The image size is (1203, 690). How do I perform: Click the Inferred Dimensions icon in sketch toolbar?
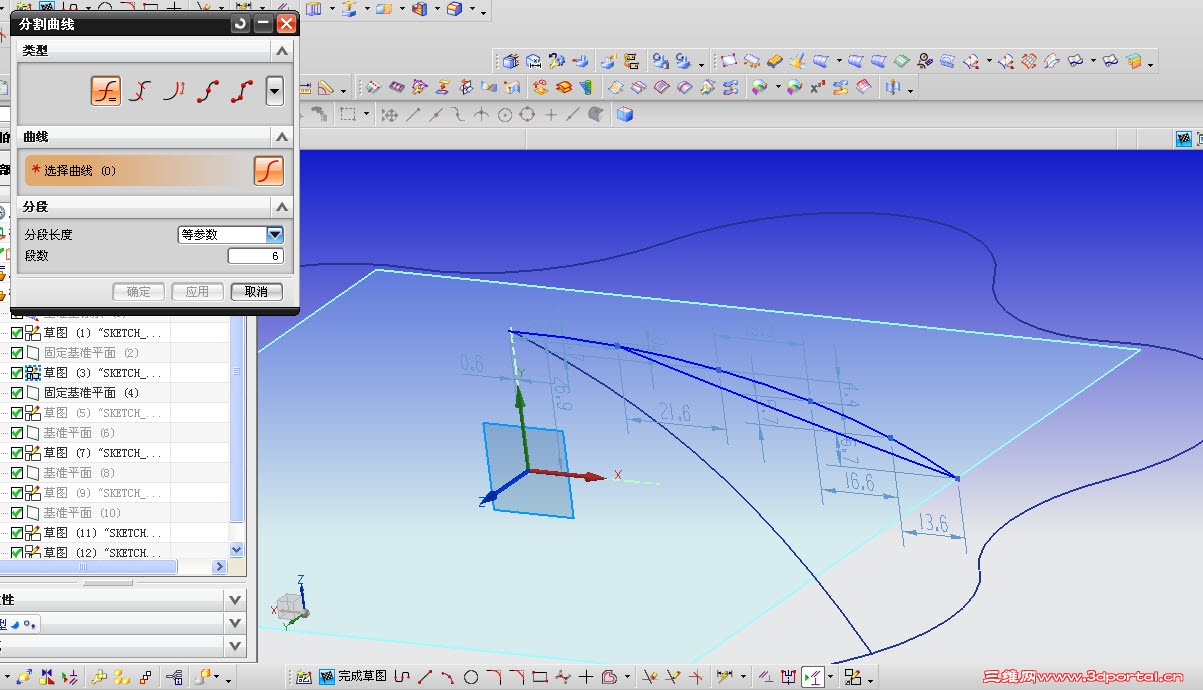726,677
